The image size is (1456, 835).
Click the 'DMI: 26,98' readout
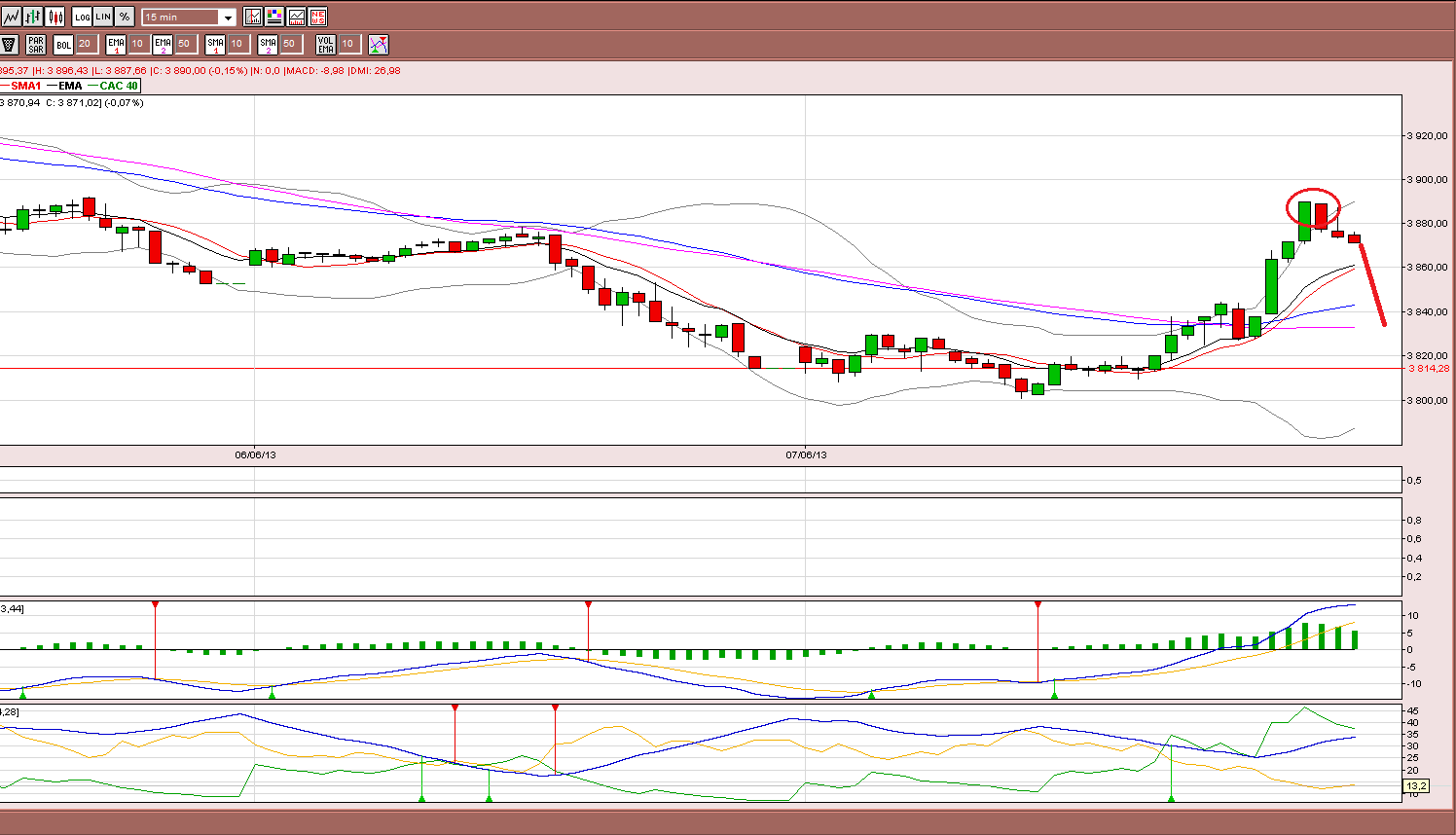[x=375, y=70]
